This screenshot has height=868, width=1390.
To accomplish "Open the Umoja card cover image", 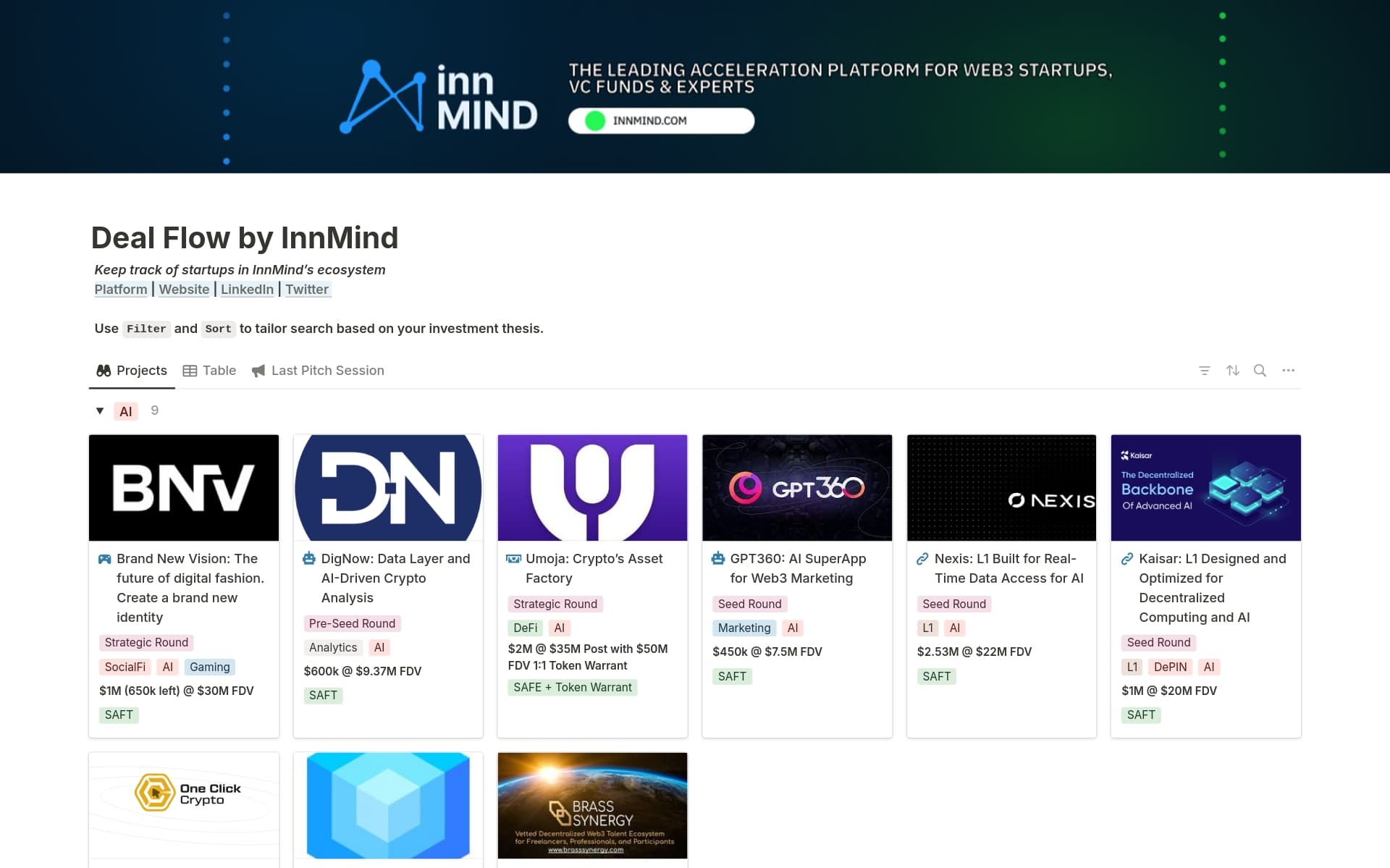I will point(592,487).
